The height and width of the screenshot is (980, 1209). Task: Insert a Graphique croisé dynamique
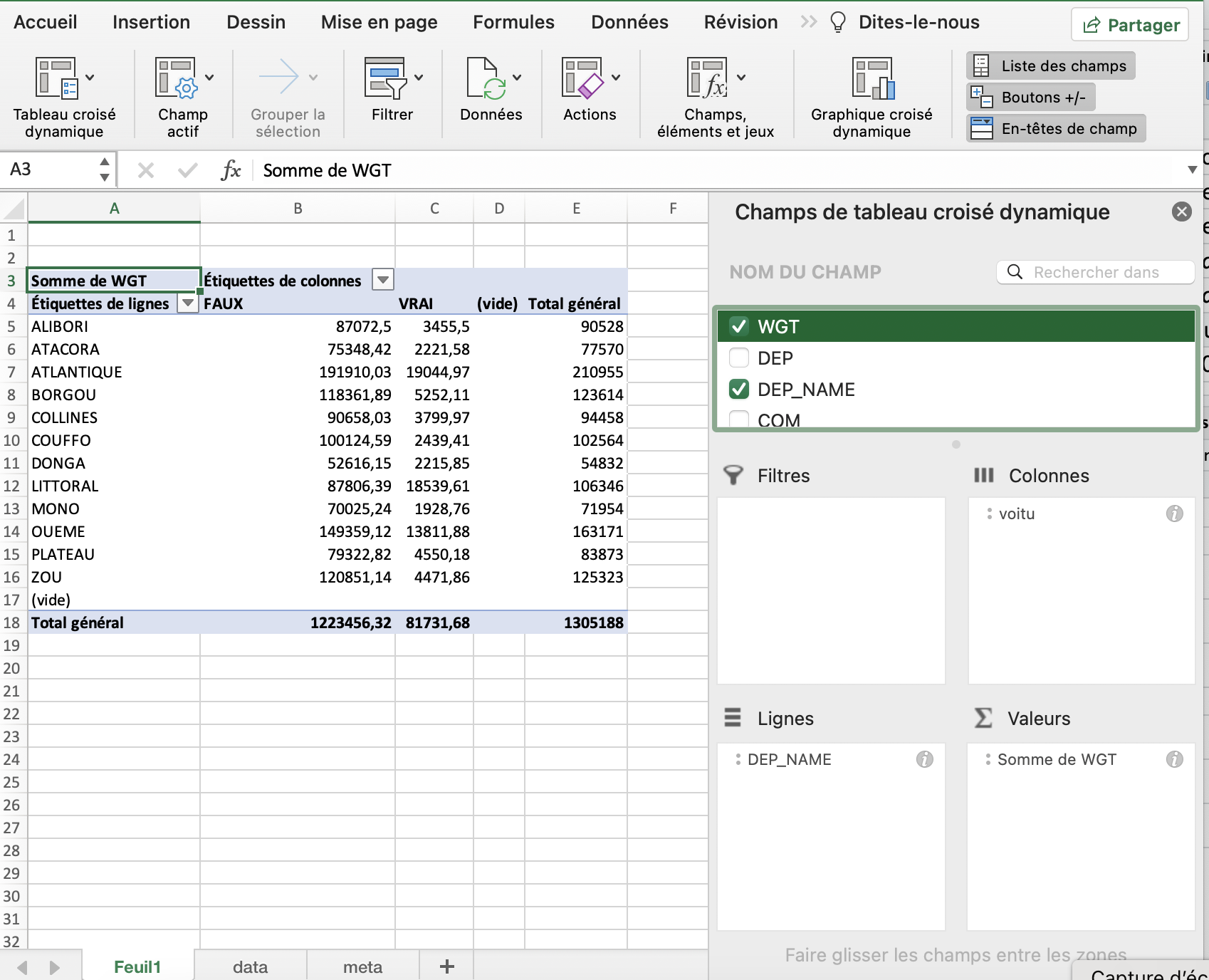872,78
